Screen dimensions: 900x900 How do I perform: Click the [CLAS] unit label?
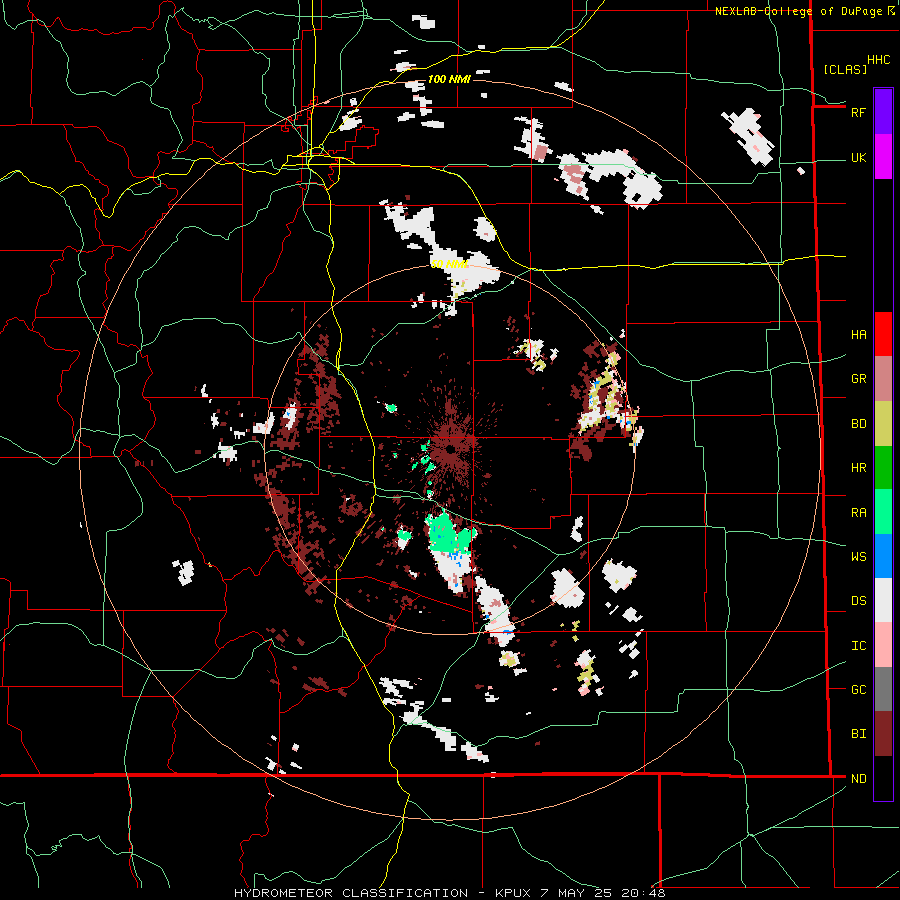coord(845,70)
